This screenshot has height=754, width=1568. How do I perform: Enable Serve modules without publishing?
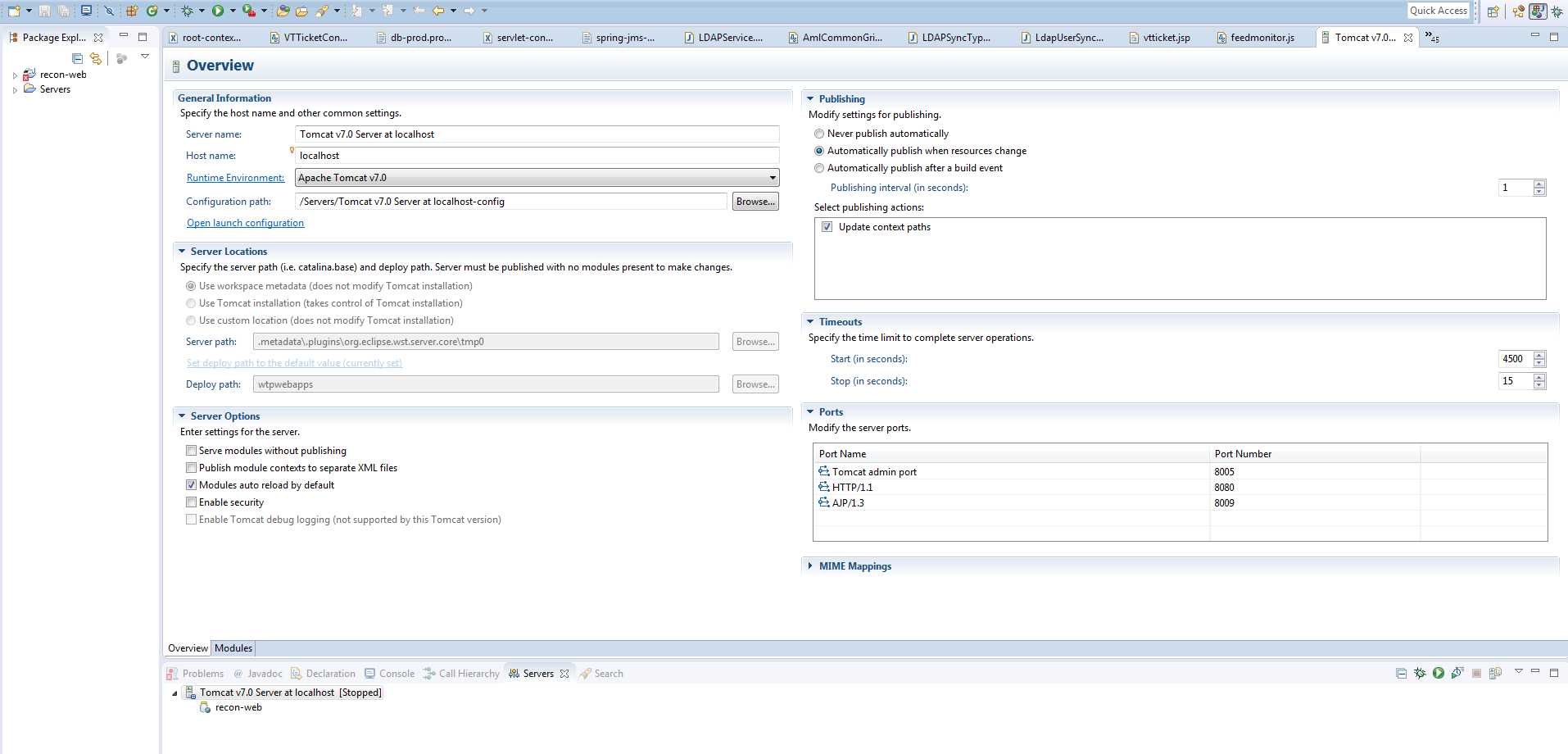191,451
